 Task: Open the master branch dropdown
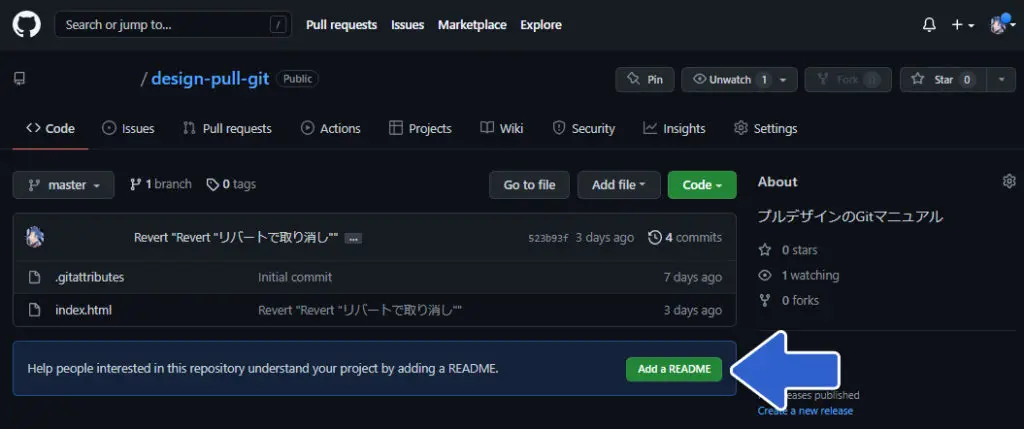(64, 185)
